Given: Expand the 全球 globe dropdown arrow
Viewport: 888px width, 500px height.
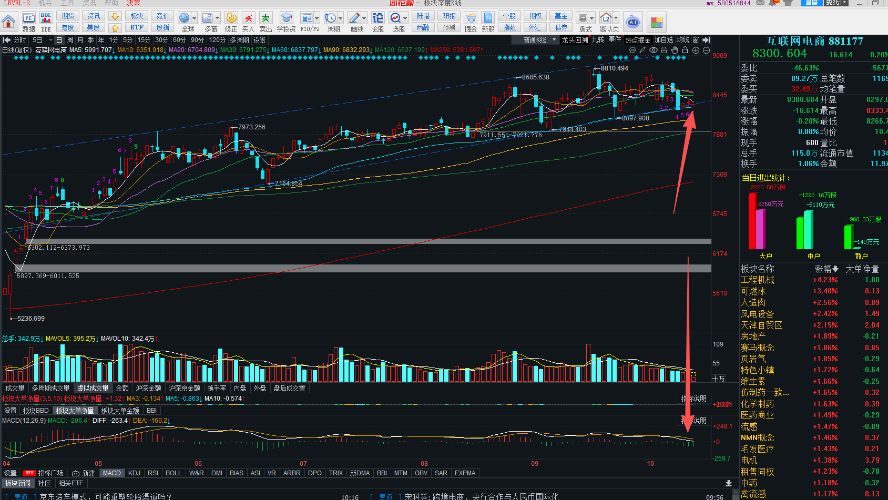Looking at the screenshot, I should (x=194, y=18).
